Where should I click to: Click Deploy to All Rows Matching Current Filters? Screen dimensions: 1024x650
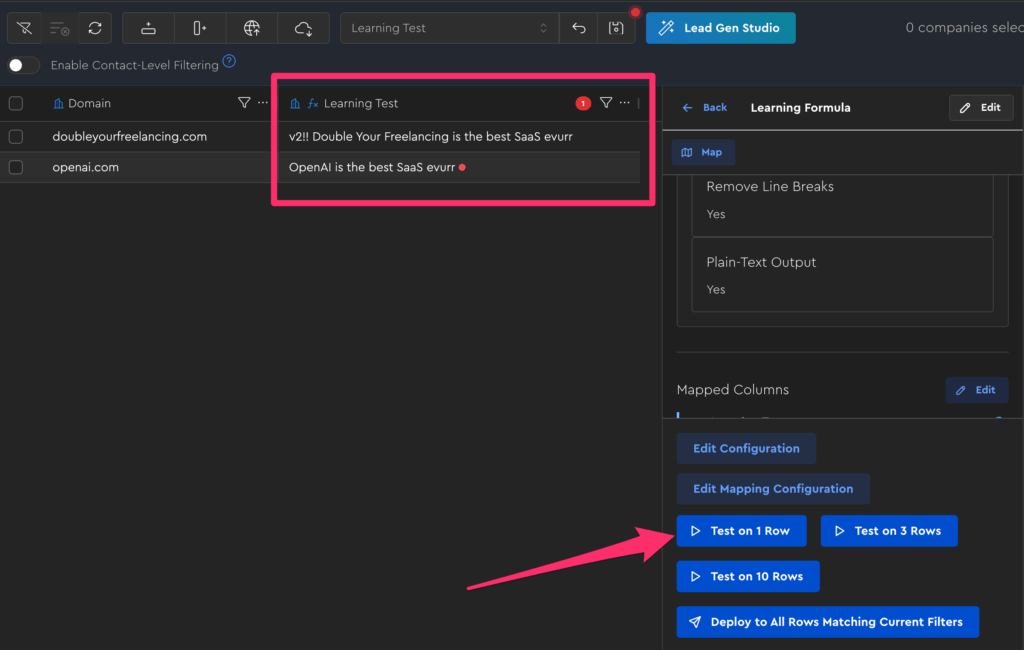[827, 622]
